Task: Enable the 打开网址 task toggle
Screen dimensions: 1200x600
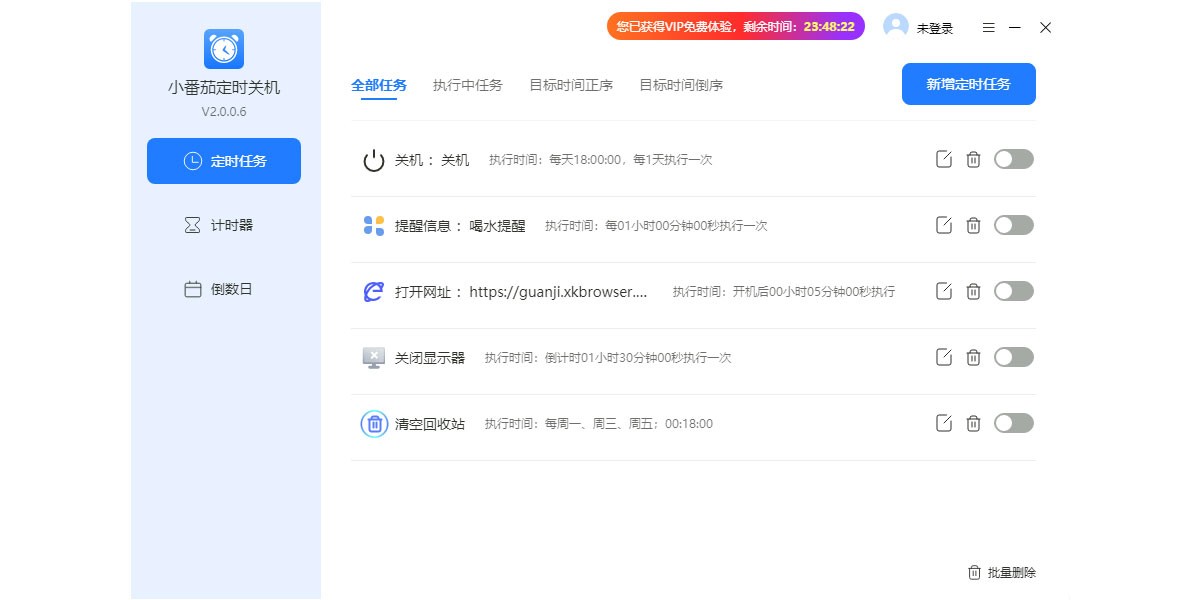Action: 1013,291
